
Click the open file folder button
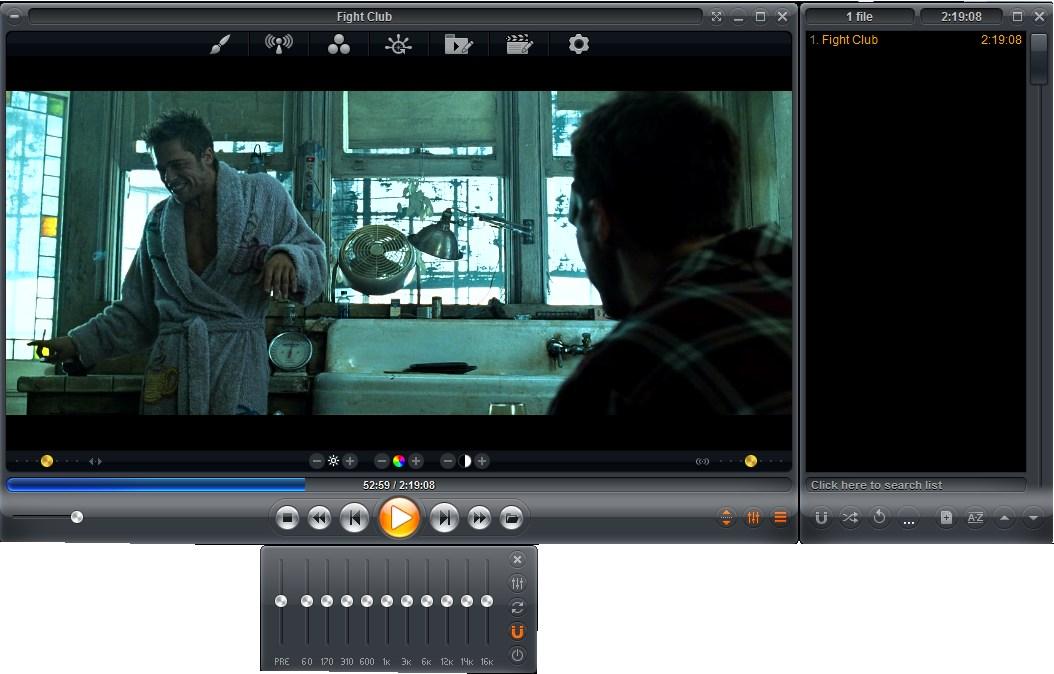511,518
